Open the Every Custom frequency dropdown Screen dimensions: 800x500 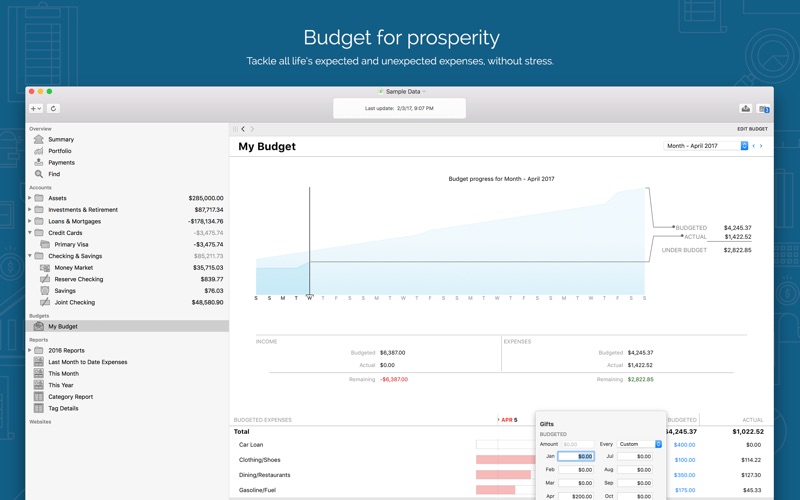click(639, 444)
